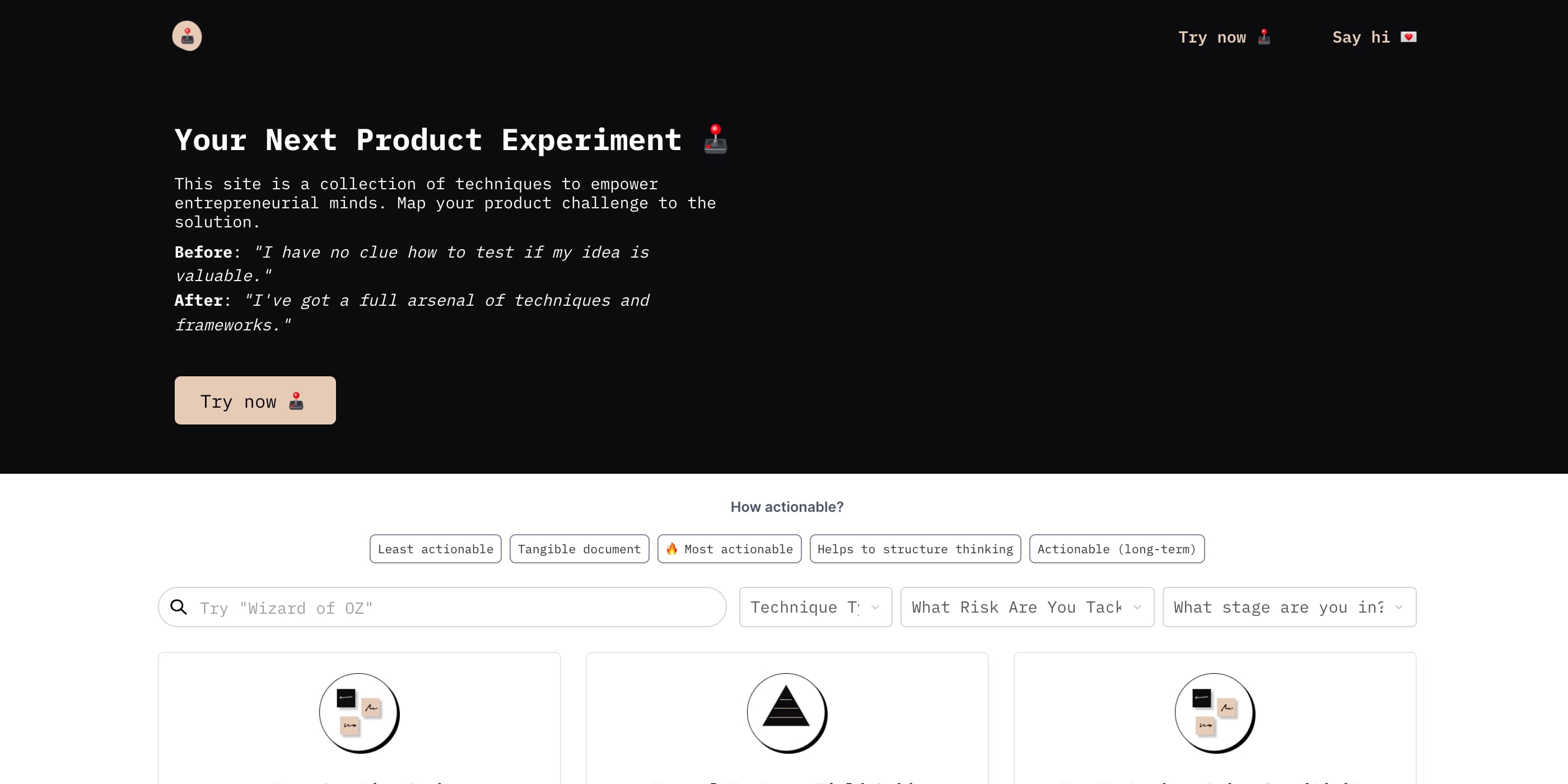Click the sticky notes icon on the third card
This screenshot has height=784, width=1568.
point(1214,712)
